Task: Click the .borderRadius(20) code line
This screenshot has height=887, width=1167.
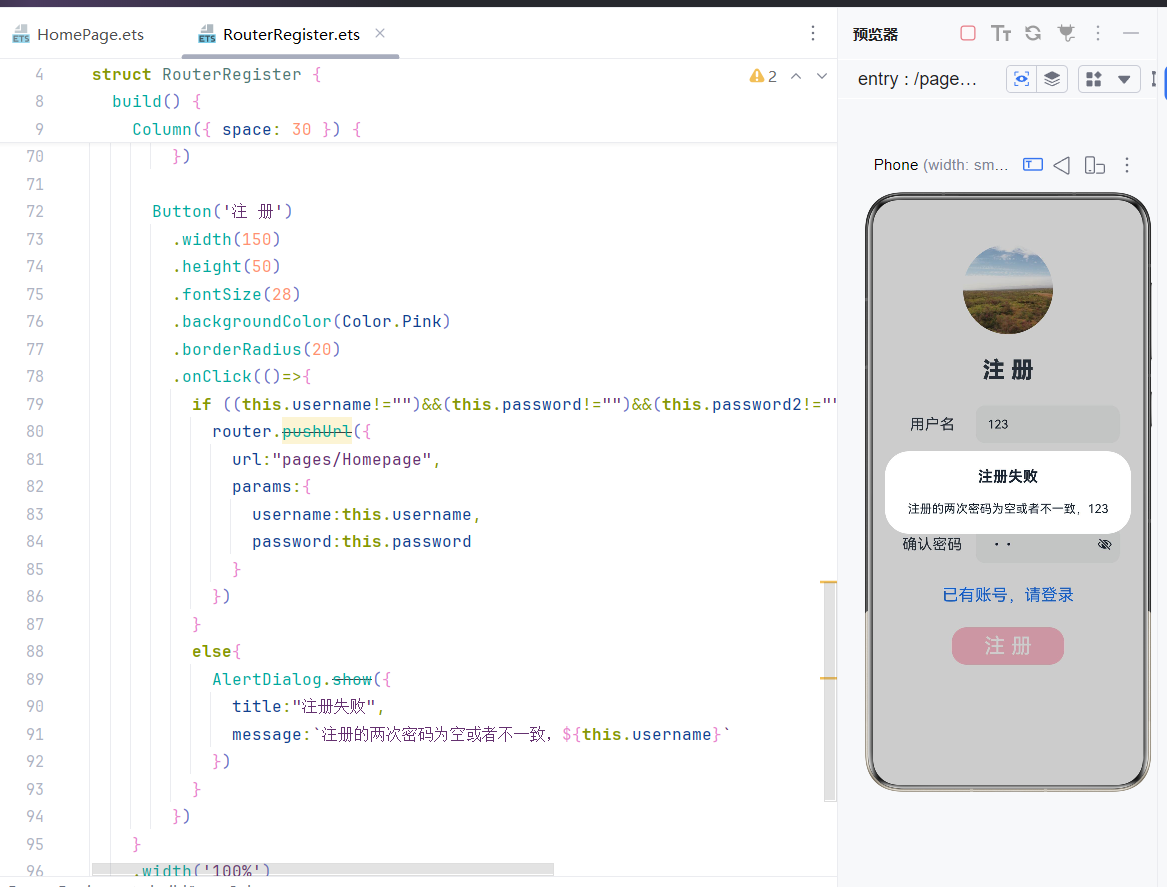Action: click(x=256, y=349)
